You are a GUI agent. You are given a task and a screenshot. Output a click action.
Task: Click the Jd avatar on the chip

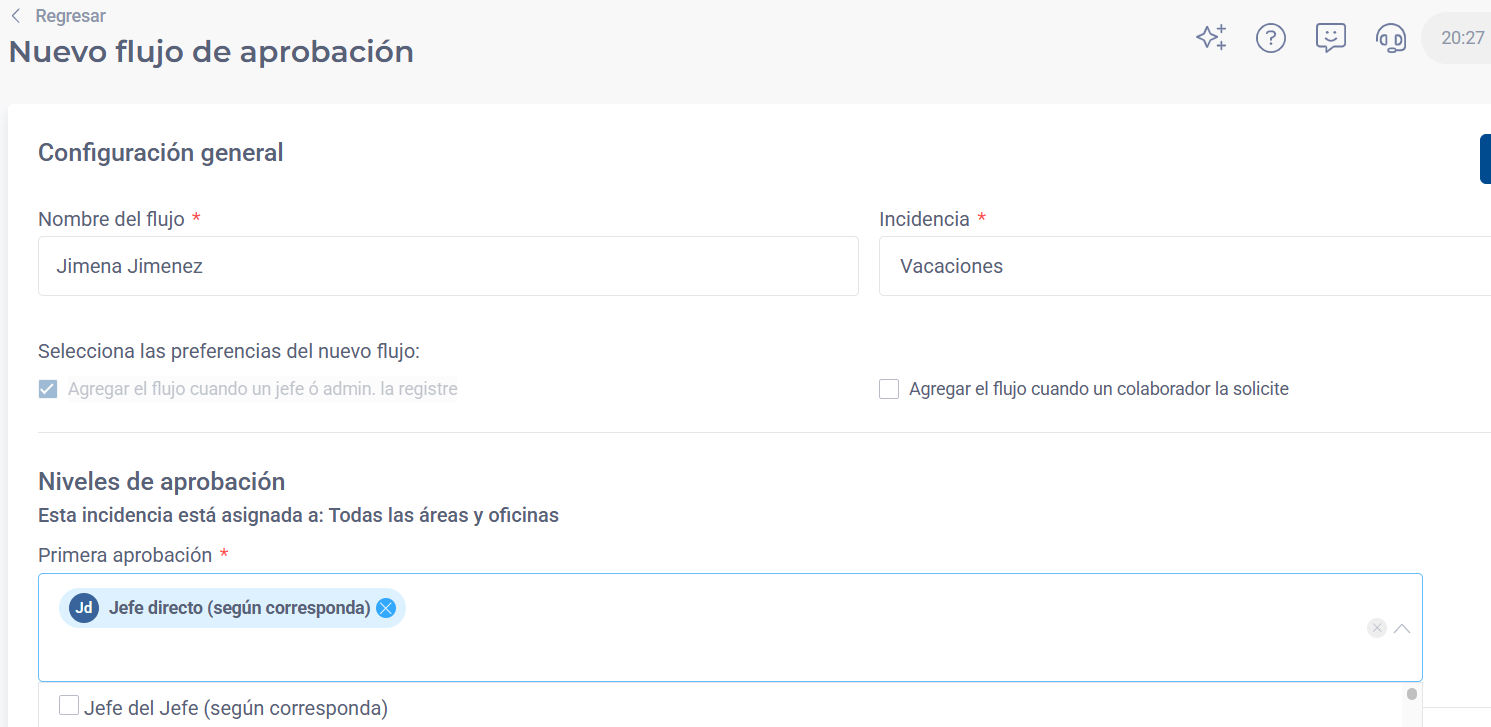point(84,608)
